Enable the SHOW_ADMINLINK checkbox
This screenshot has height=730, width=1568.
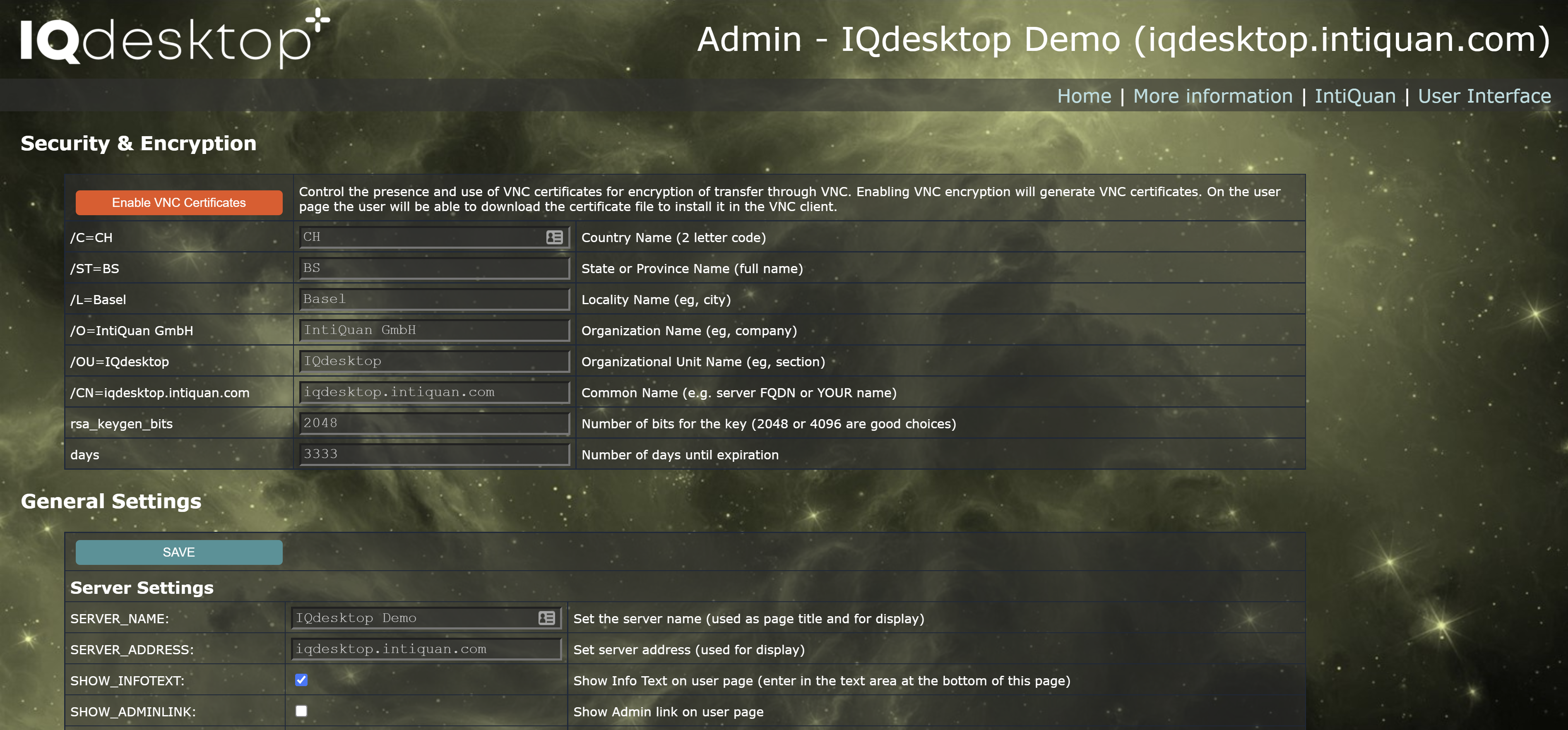pos(301,711)
